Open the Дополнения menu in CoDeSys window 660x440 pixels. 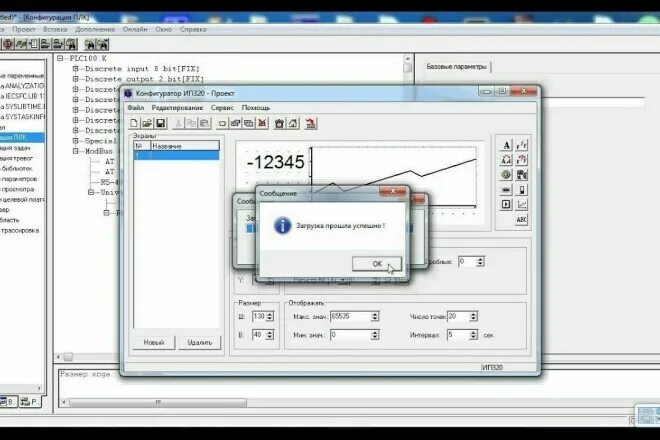click(x=95, y=29)
